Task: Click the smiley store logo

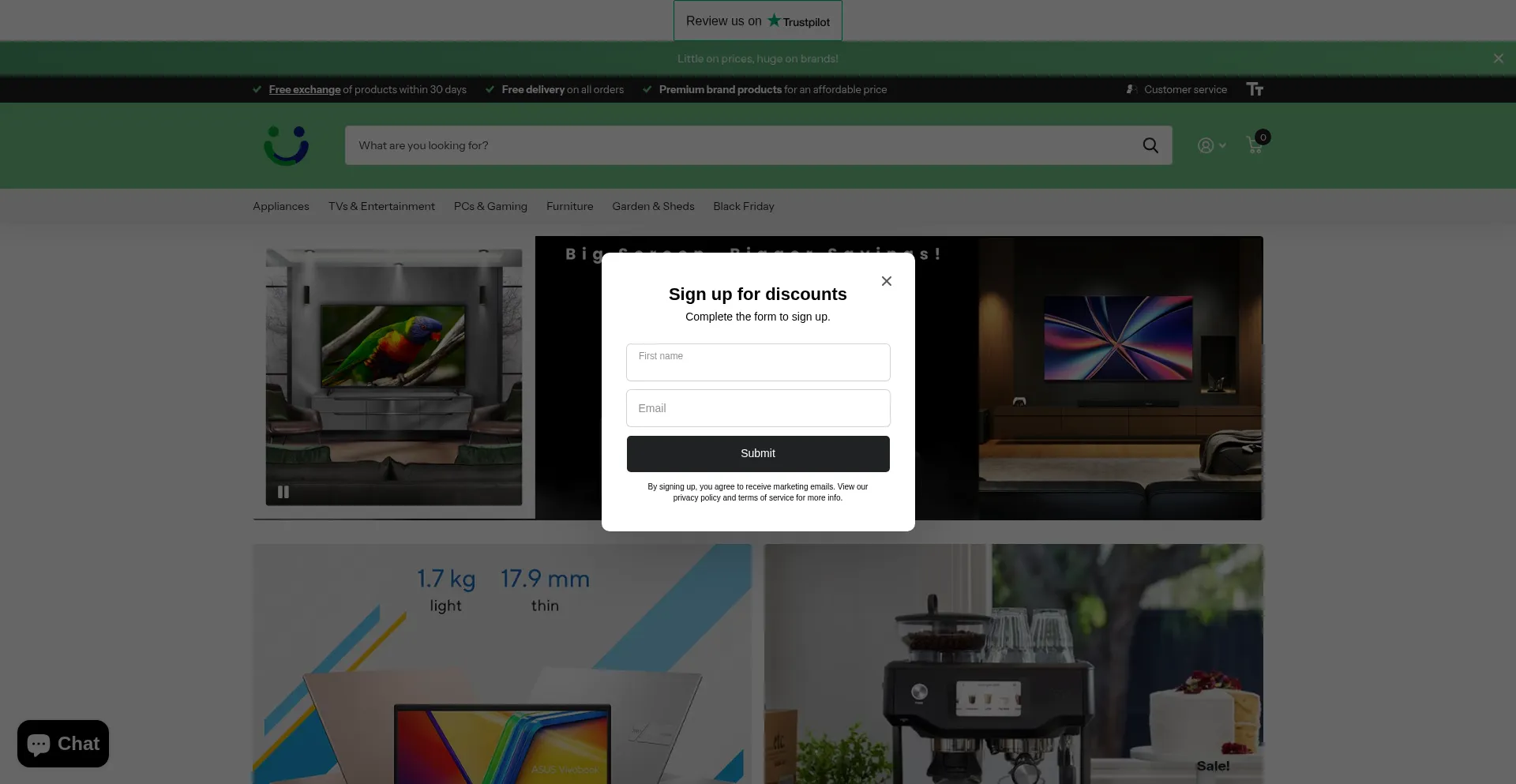Action: pyautogui.click(x=286, y=145)
